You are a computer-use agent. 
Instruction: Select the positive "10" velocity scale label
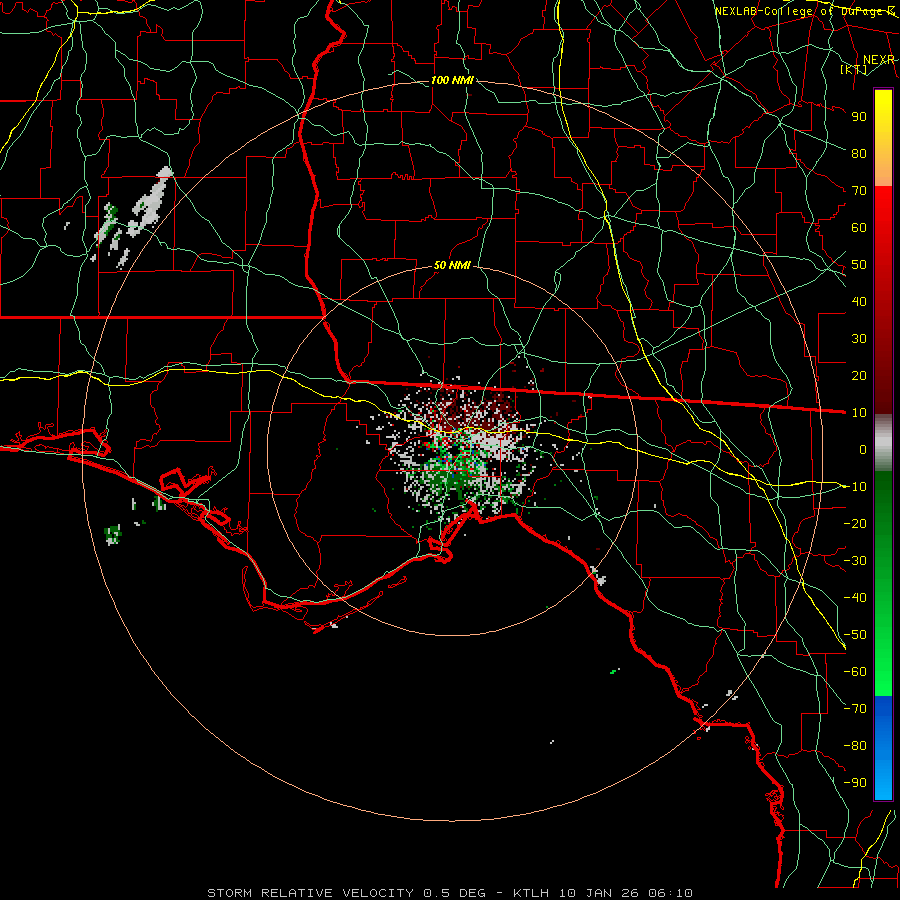[x=859, y=413]
